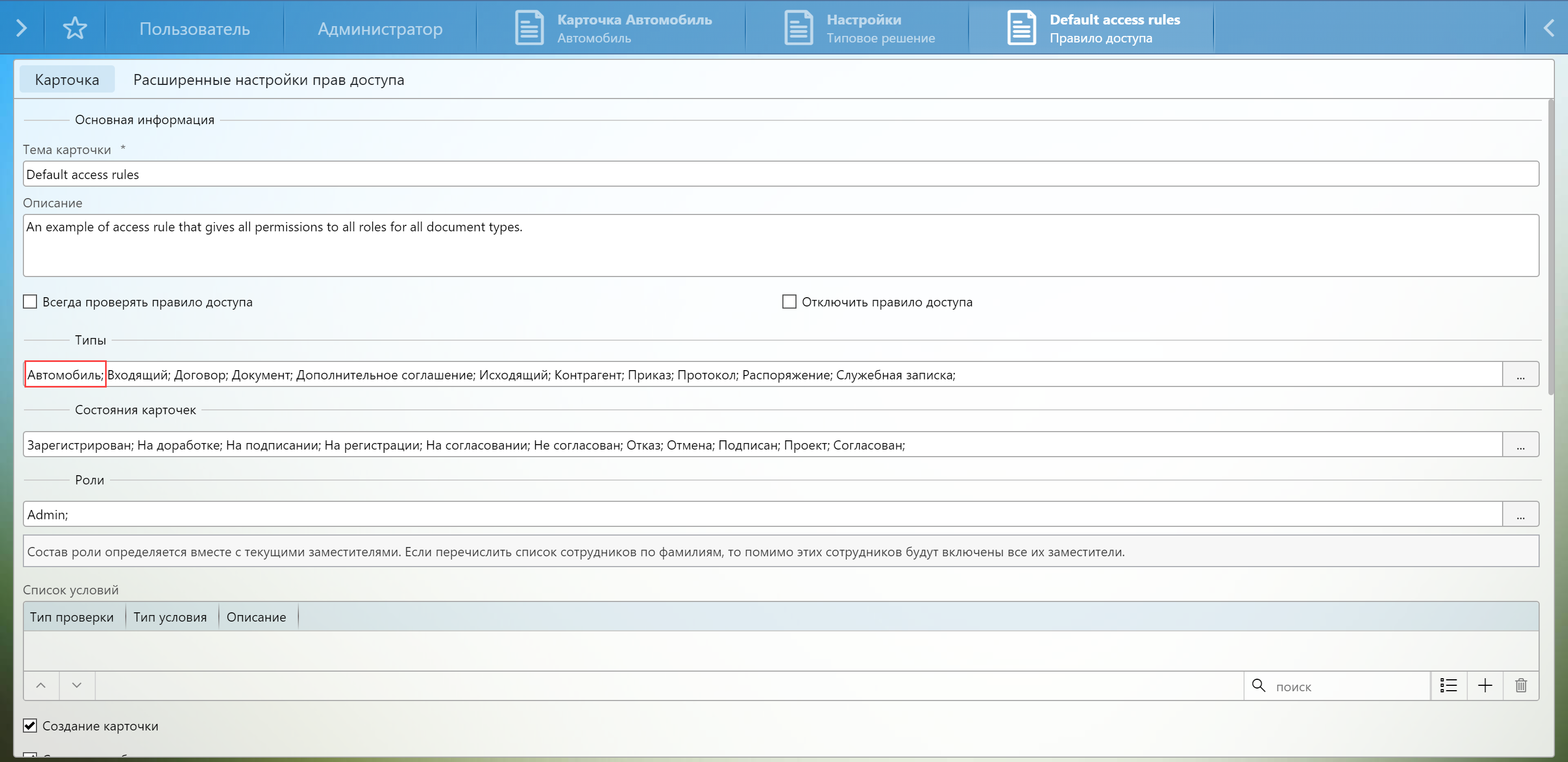
Task: Open Администратор workspace tab
Action: pos(380,29)
